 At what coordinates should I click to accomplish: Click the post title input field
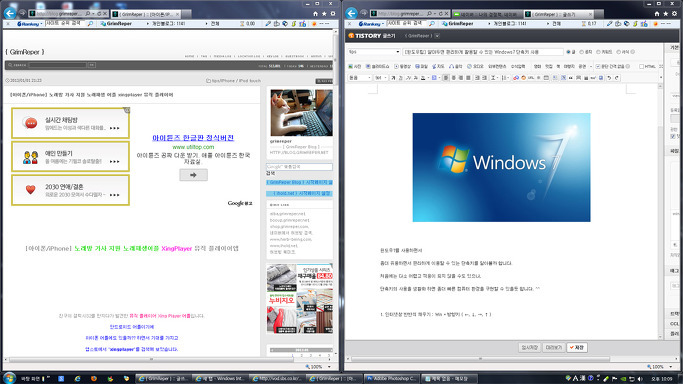(x=483, y=52)
